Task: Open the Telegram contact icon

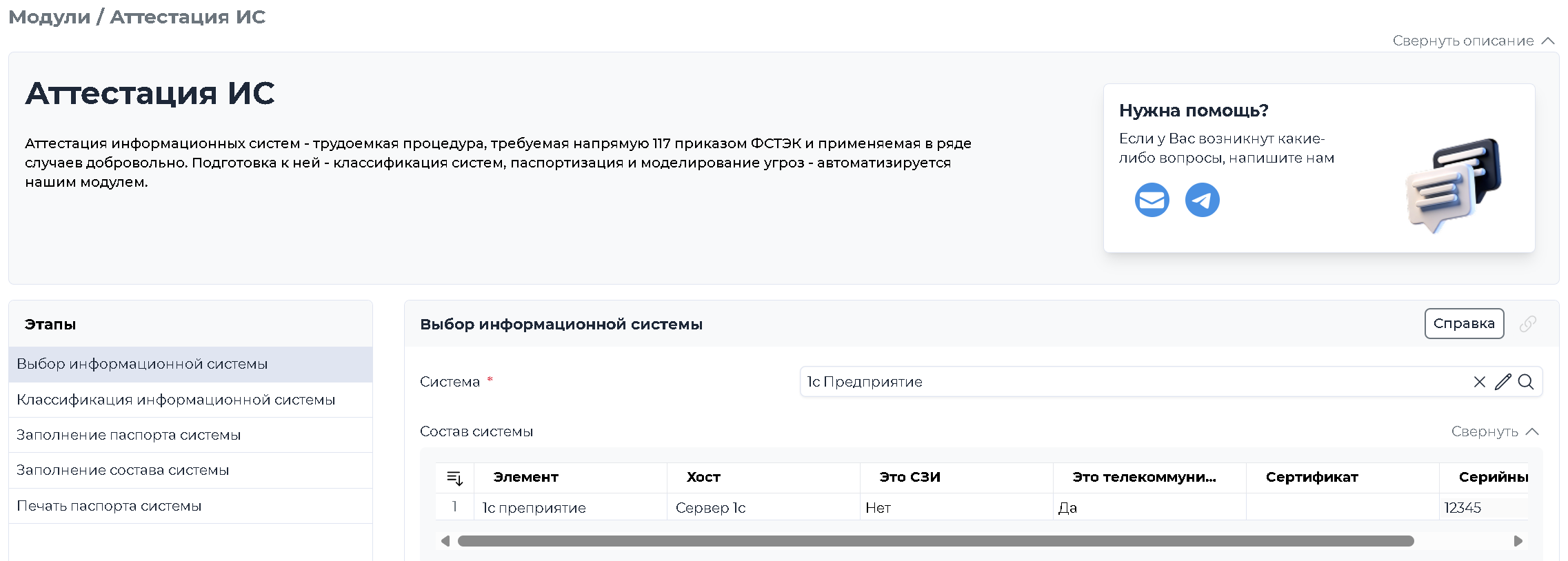Action: [x=1202, y=200]
